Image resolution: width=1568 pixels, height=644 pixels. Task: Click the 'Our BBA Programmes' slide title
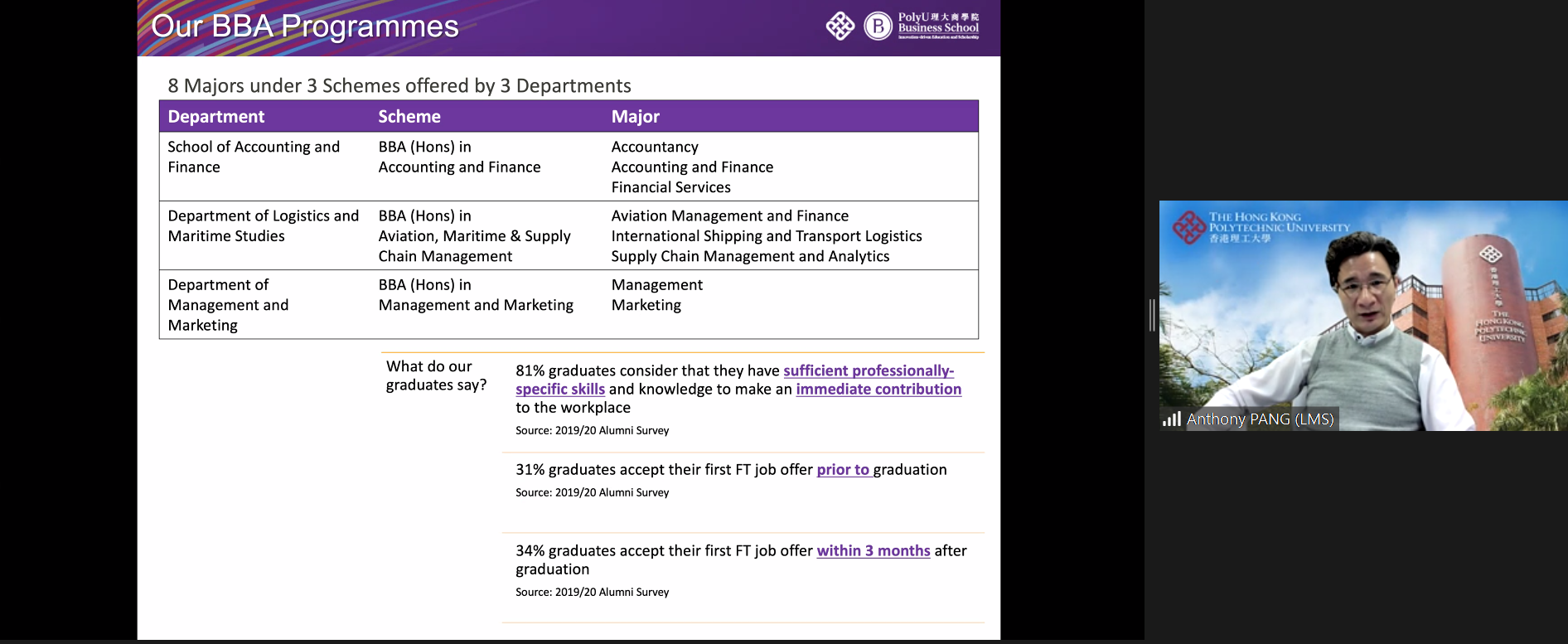pyautogui.click(x=305, y=27)
